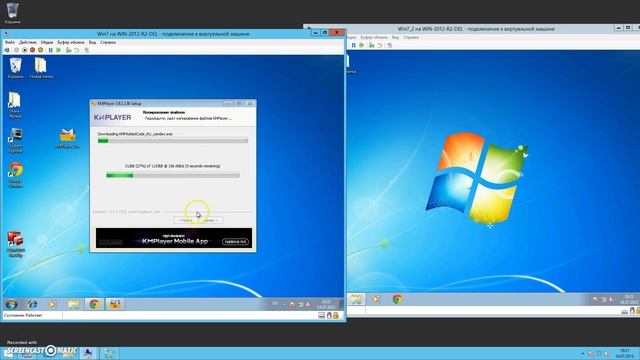Click keyboard icon in Win7 window status bar
The width and height of the screenshot is (640, 360).
pyautogui.click(x=322, y=316)
